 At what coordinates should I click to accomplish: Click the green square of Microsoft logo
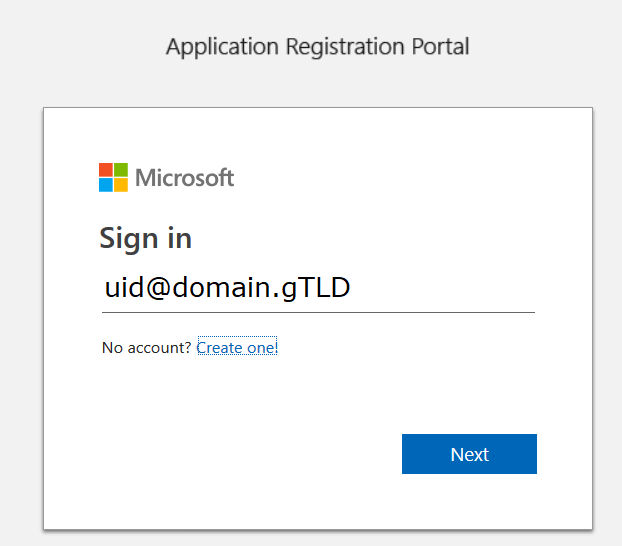click(121, 169)
